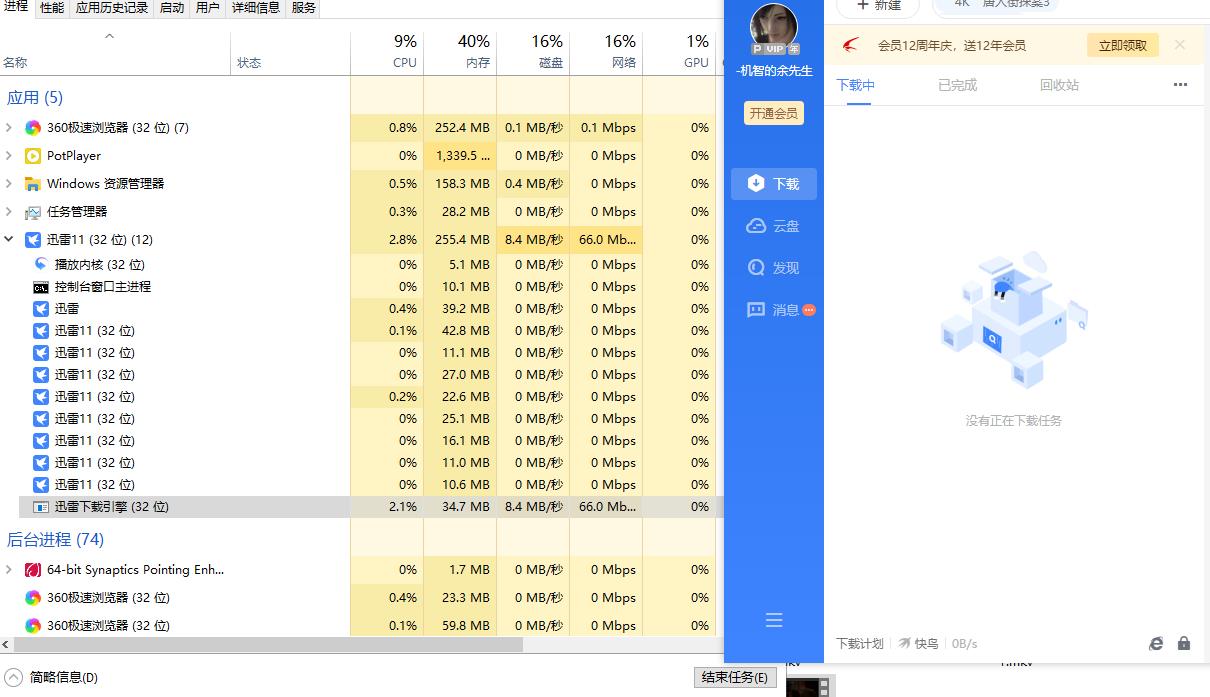This screenshot has height=697, width=1210.
Task: Click 立即领取 to claim the membership gift
Action: (x=1121, y=44)
